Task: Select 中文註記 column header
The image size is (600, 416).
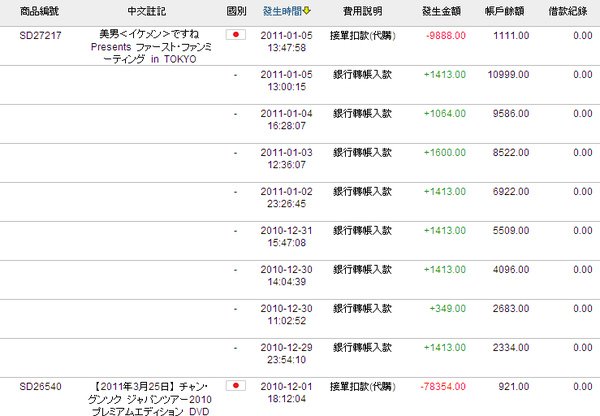Action: point(147,11)
